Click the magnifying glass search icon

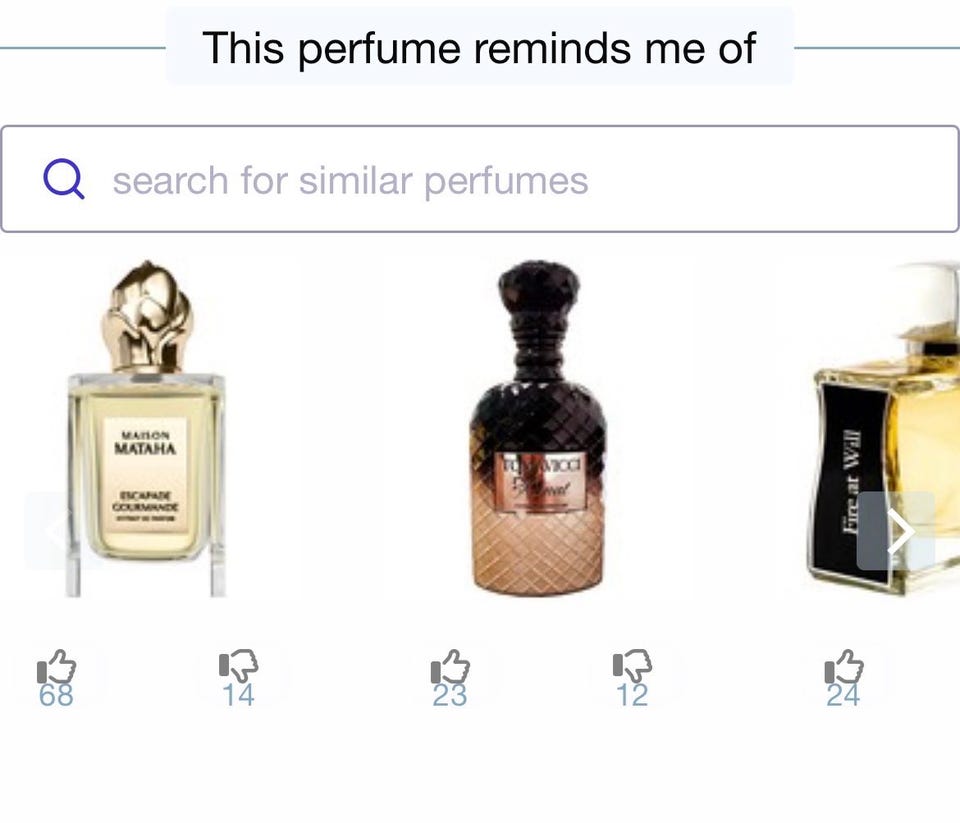coord(64,179)
